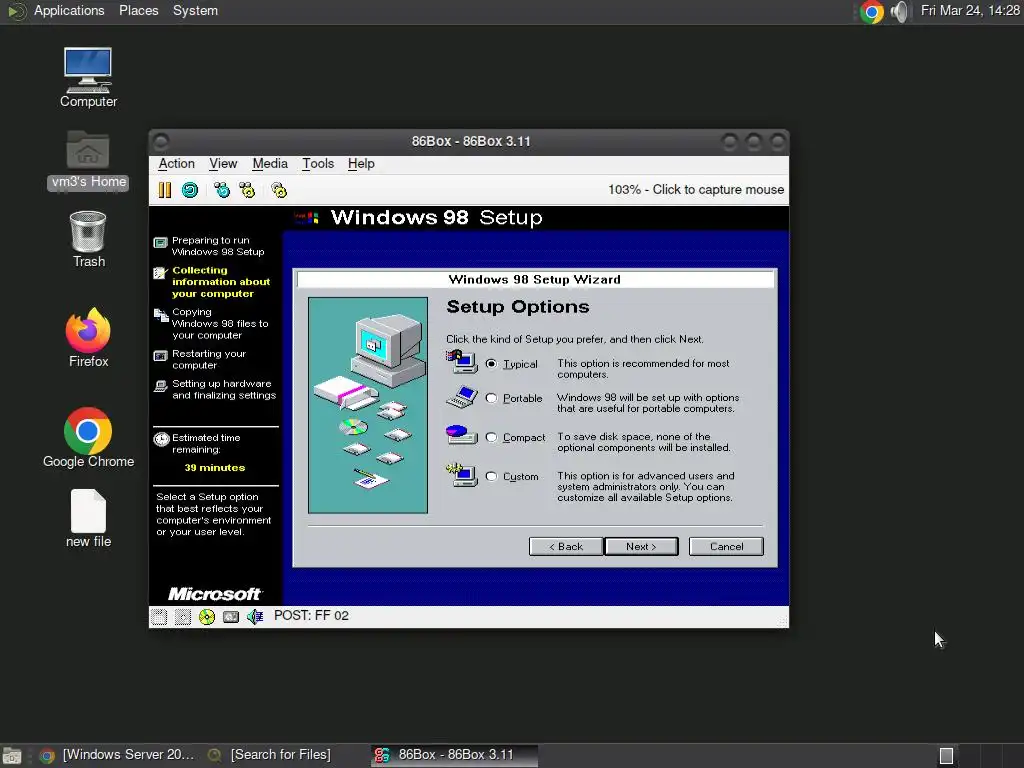1024x768 pixels.
Task: Click the first floppy drive status bar icon
Action: (159, 616)
